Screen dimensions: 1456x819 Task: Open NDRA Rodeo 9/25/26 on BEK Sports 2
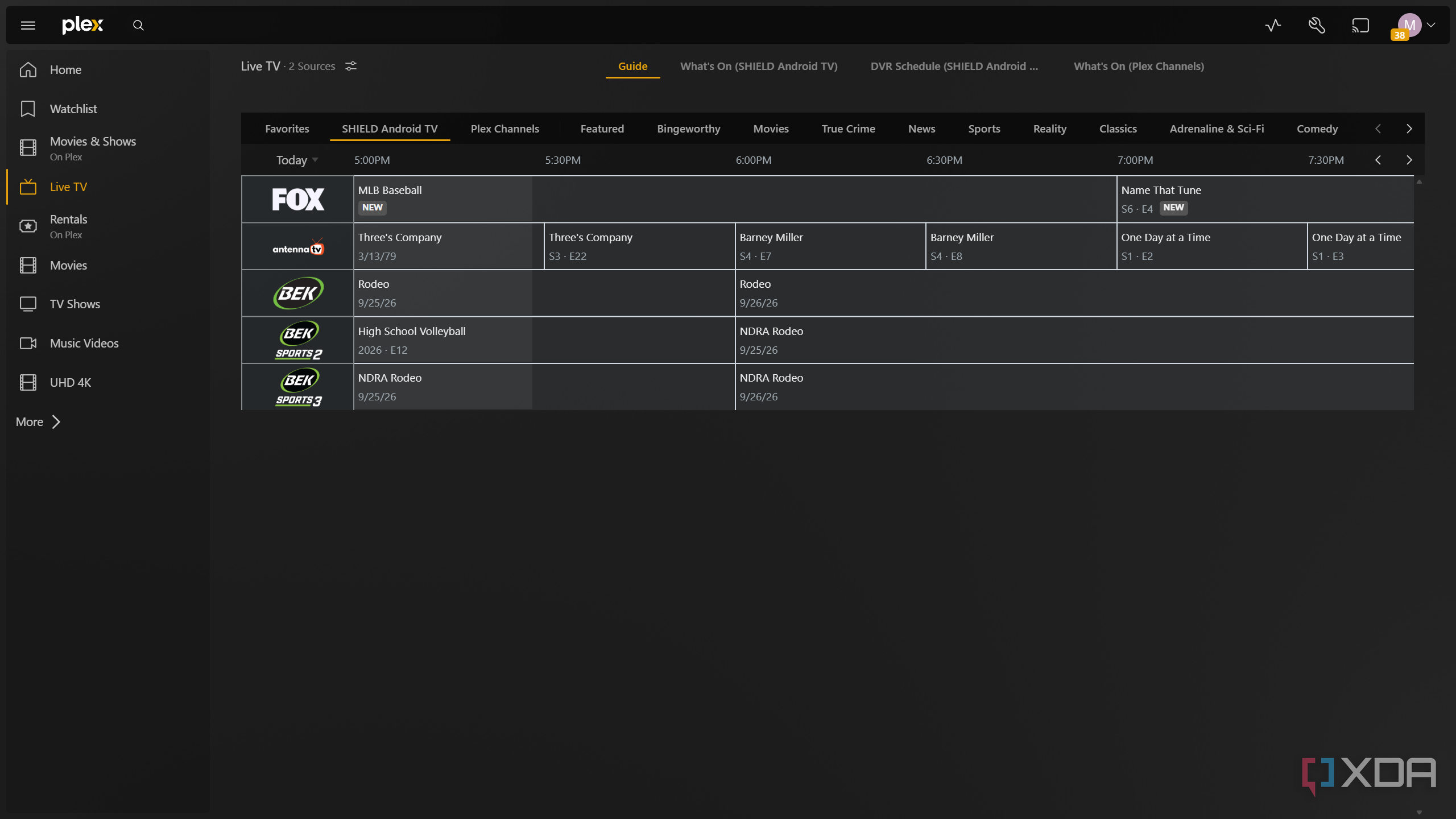(1075, 340)
